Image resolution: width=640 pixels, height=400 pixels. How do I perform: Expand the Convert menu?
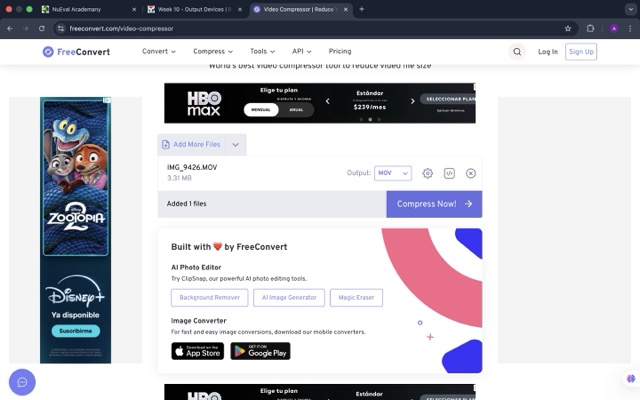159,51
